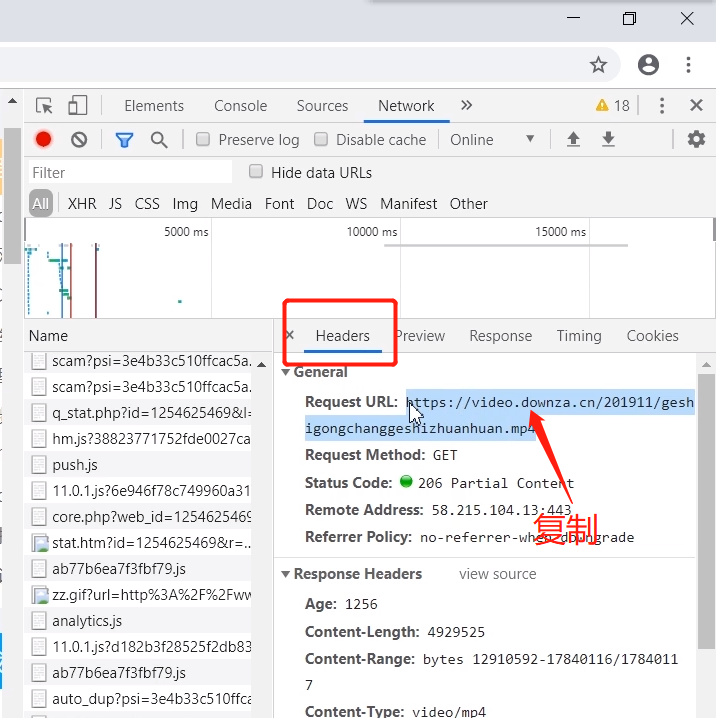The image size is (716, 718).
Task: Toggle the network filter funnel icon
Action: [124, 140]
